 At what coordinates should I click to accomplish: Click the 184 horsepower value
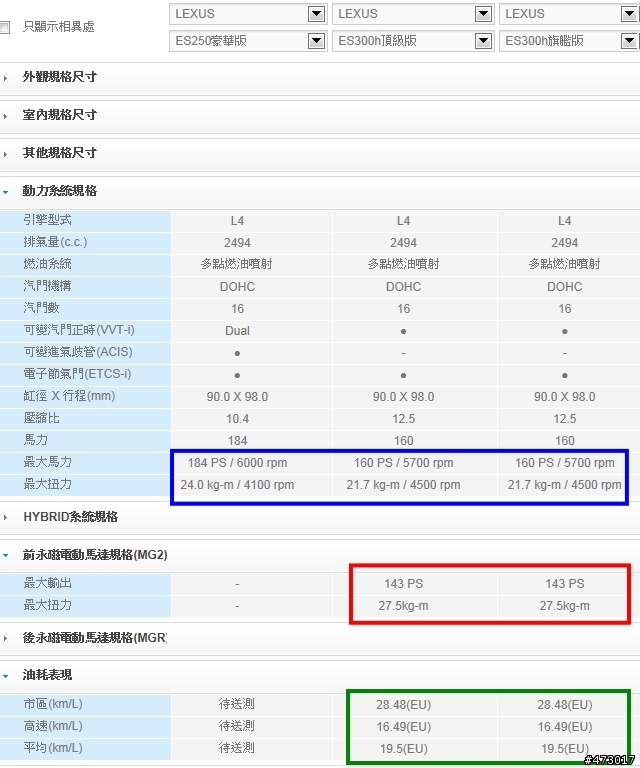(x=237, y=441)
